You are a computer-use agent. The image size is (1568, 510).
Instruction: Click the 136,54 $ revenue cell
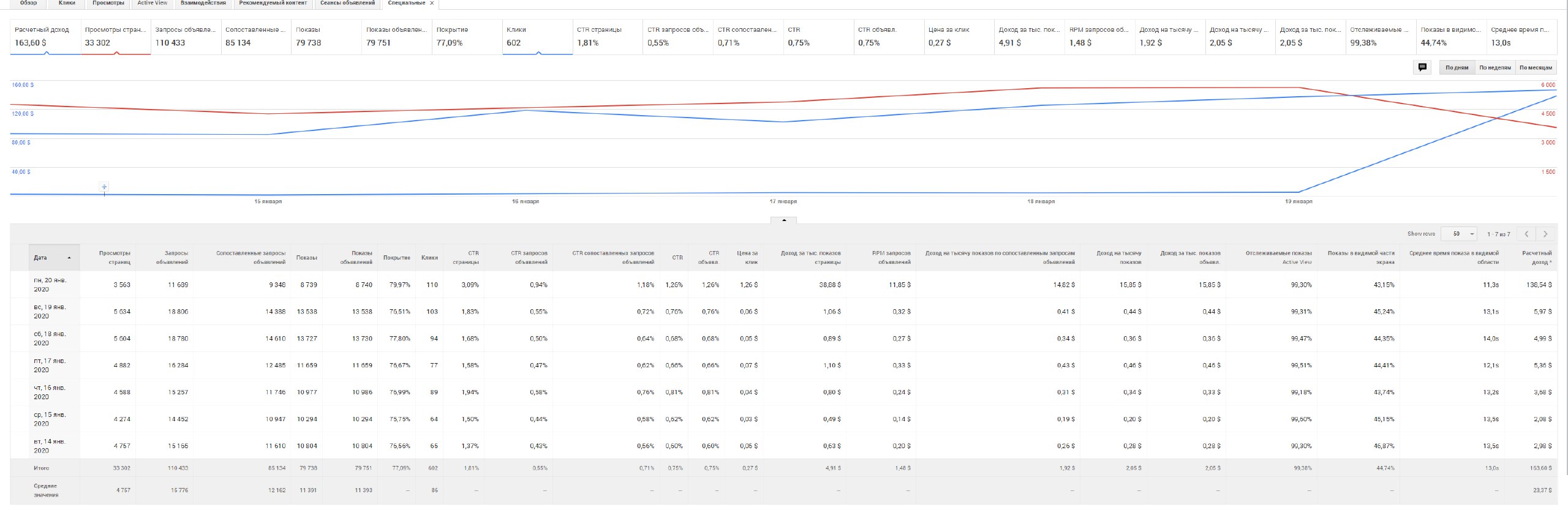pyautogui.click(x=1539, y=285)
